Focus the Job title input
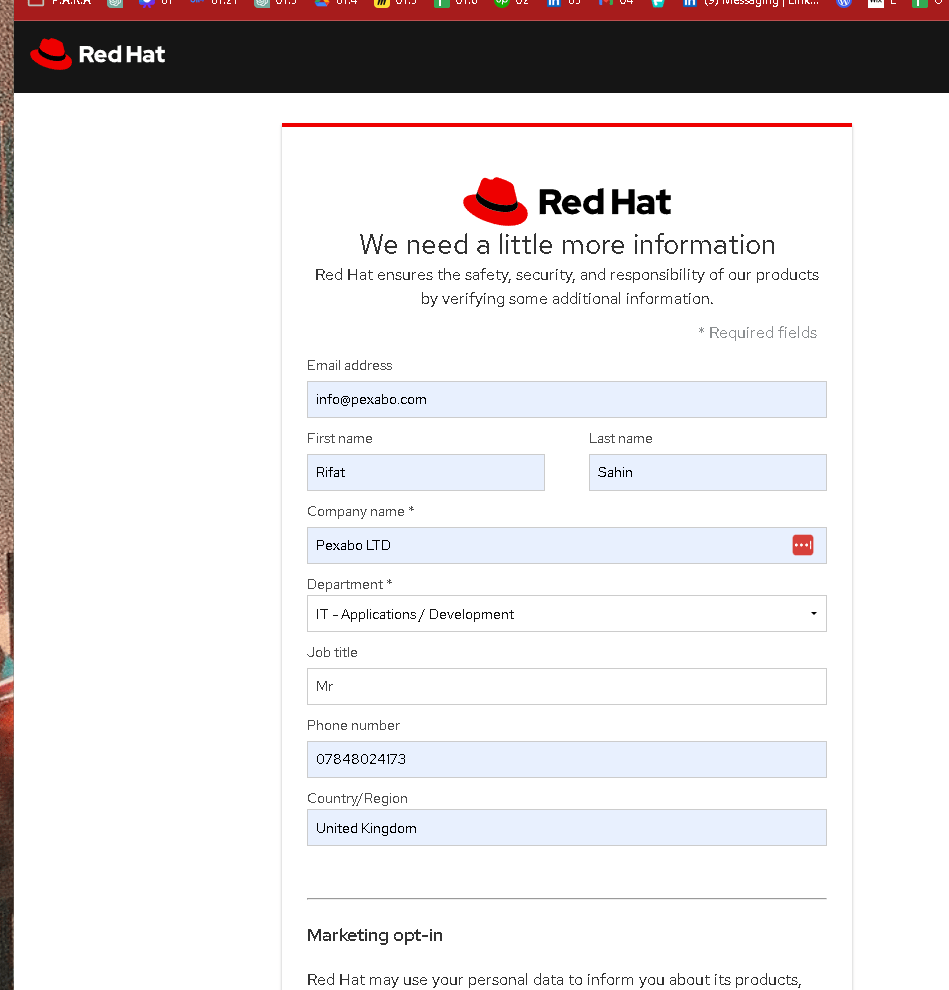 (x=566, y=686)
